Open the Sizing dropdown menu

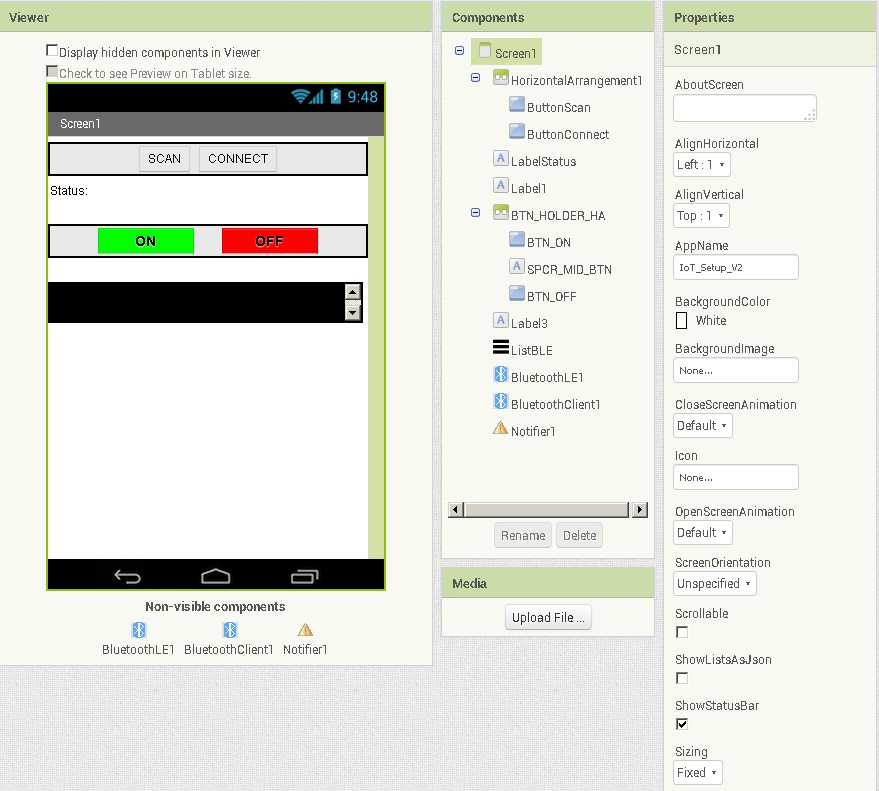pos(697,772)
